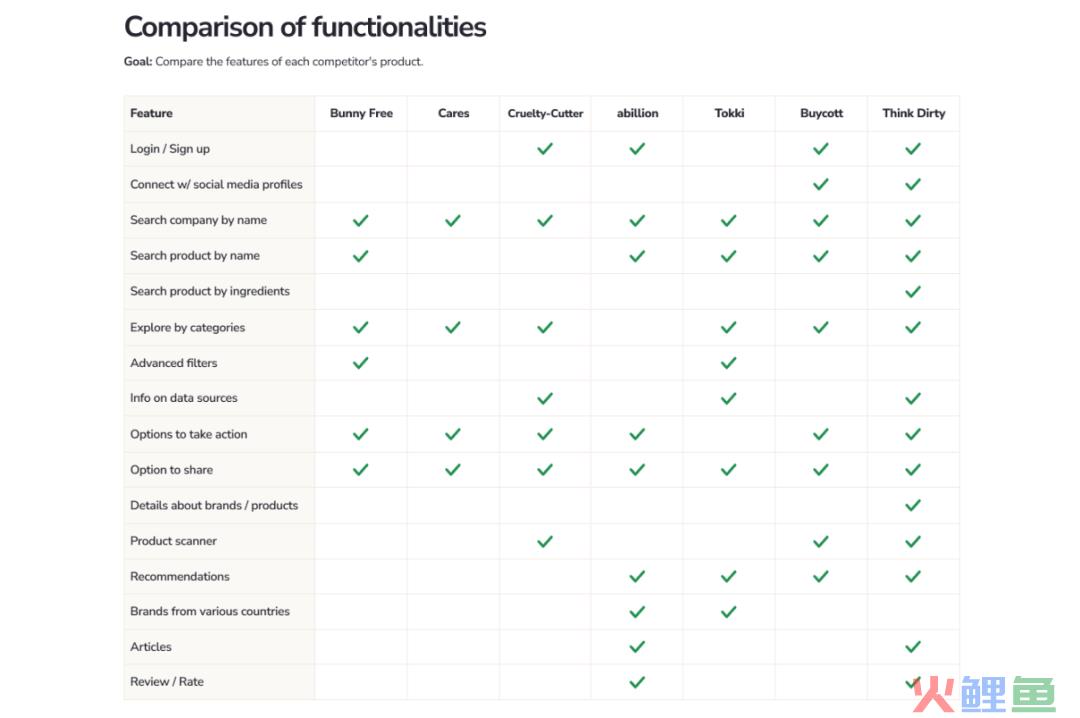Click the Buycott Recommendations checkmark

820,576
